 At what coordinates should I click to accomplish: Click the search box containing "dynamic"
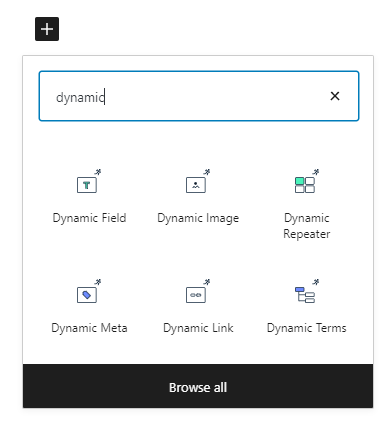pos(199,96)
